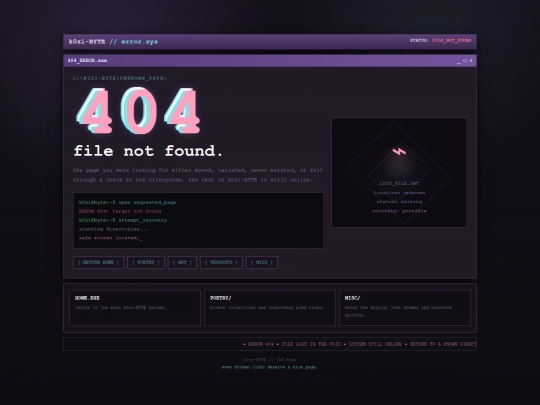This screenshot has width=540, height=405.
Task: Click the LOST_FILE.DAT label
Action: 399,184
